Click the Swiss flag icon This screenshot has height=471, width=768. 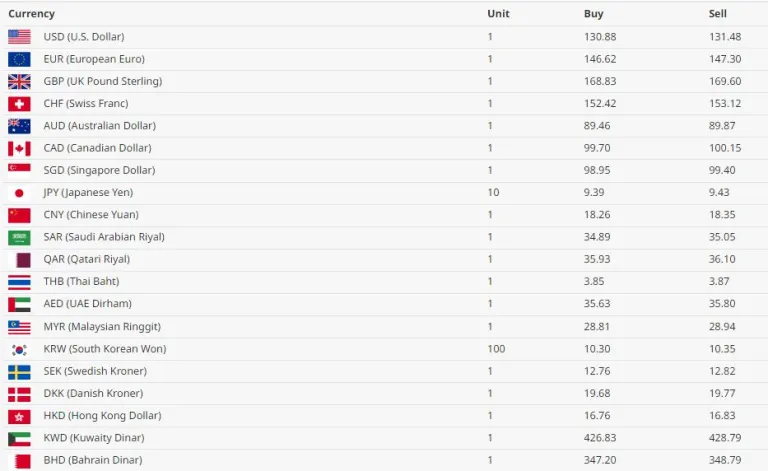19,104
